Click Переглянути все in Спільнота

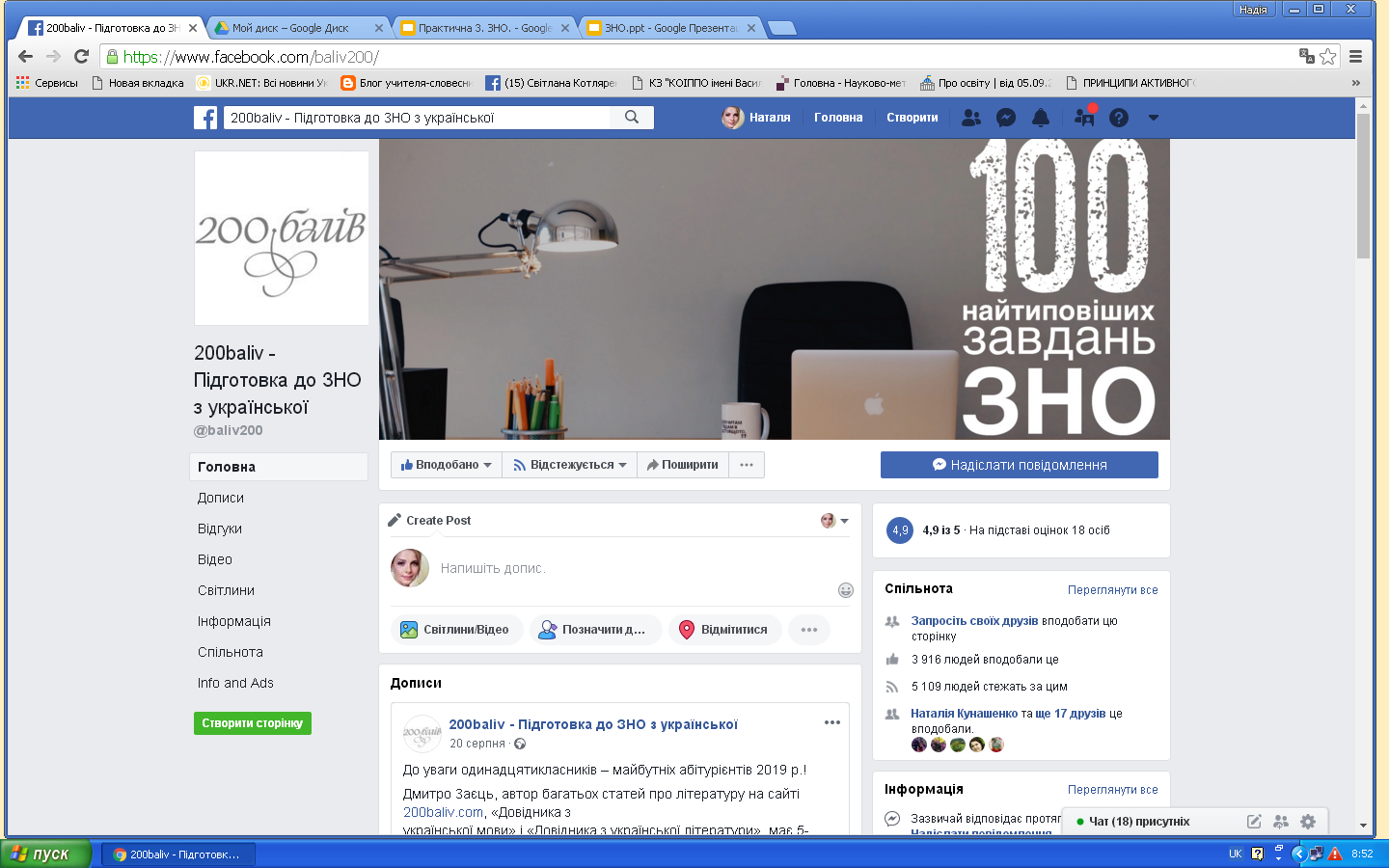1113,590
